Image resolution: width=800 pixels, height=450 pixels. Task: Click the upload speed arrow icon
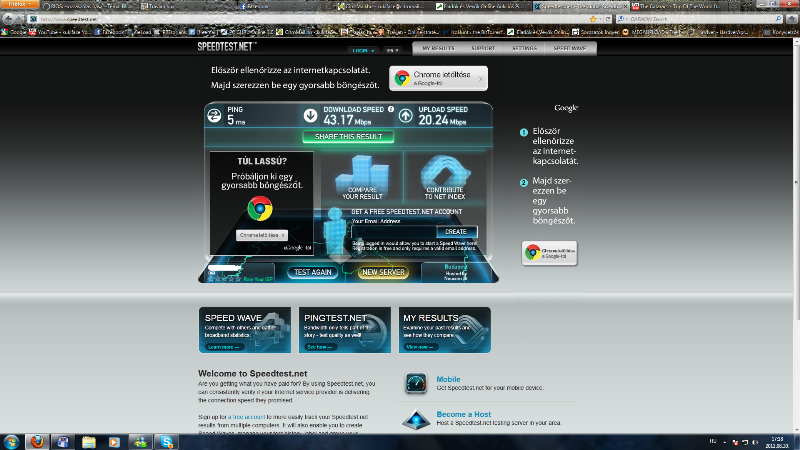pyautogui.click(x=406, y=116)
